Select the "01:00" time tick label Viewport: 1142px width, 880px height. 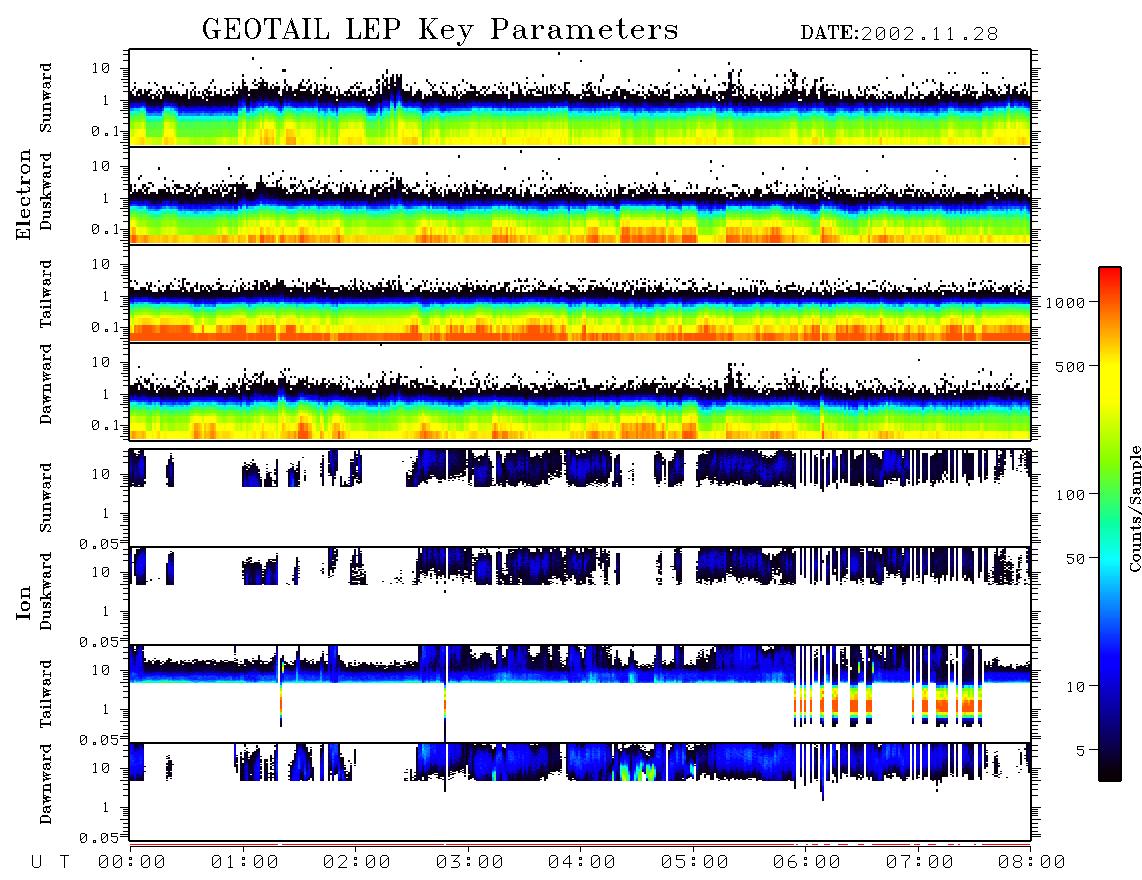coord(245,863)
